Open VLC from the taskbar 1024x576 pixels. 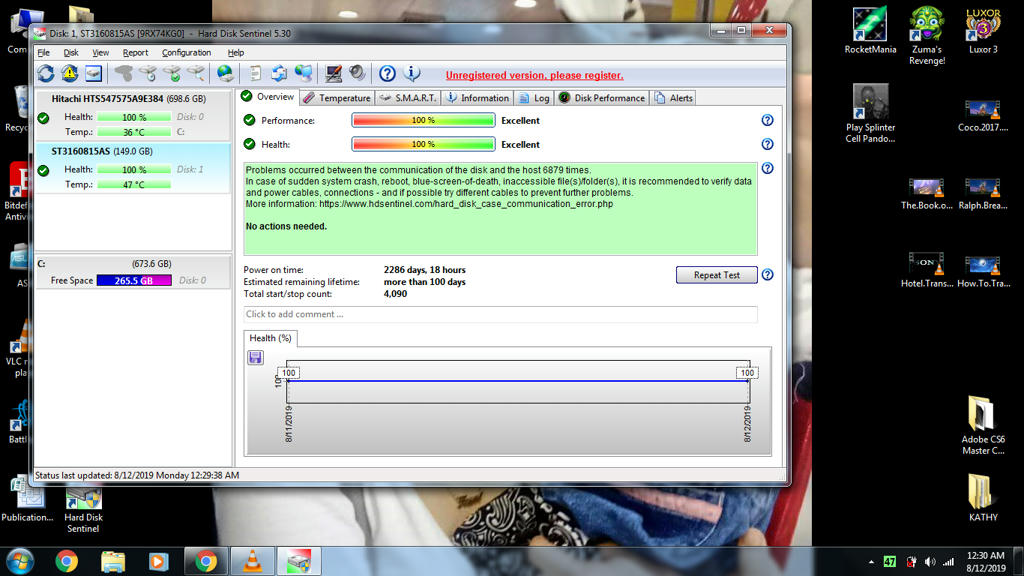click(x=252, y=562)
